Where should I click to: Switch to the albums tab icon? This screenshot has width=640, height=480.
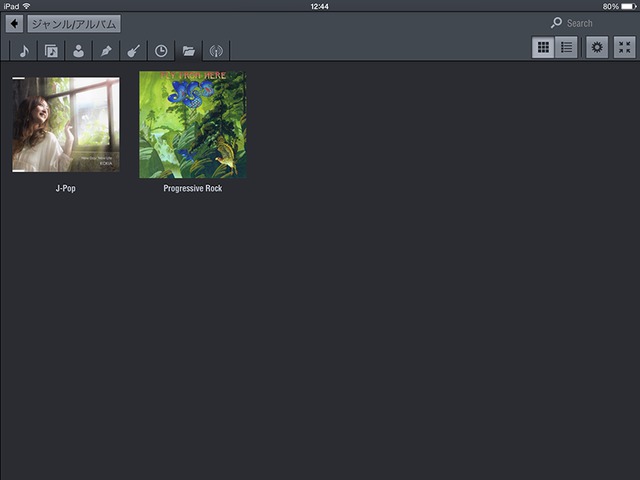[51, 51]
